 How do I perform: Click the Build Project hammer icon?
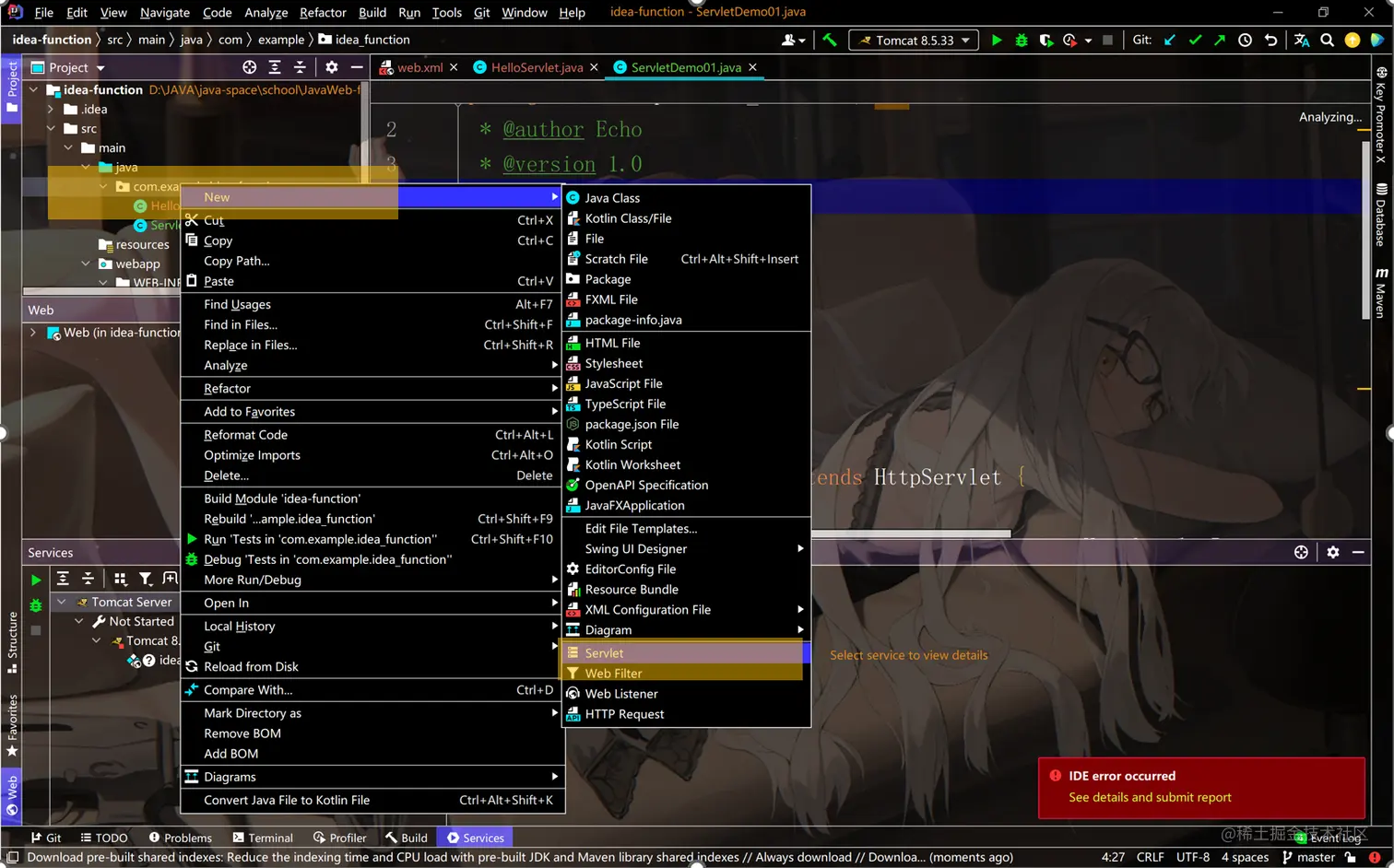point(830,40)
